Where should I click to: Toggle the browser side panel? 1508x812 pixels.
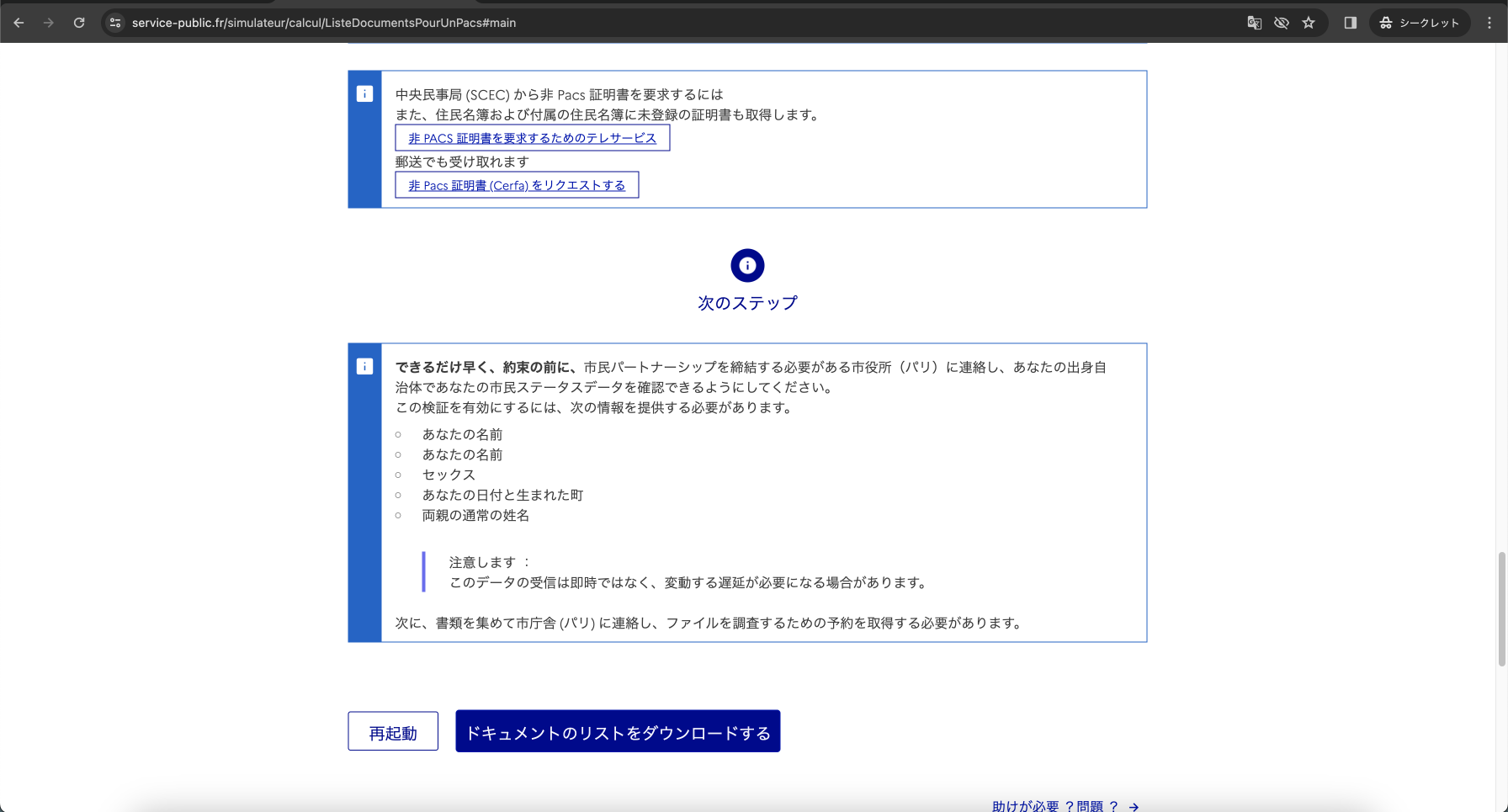point(1351,23)
